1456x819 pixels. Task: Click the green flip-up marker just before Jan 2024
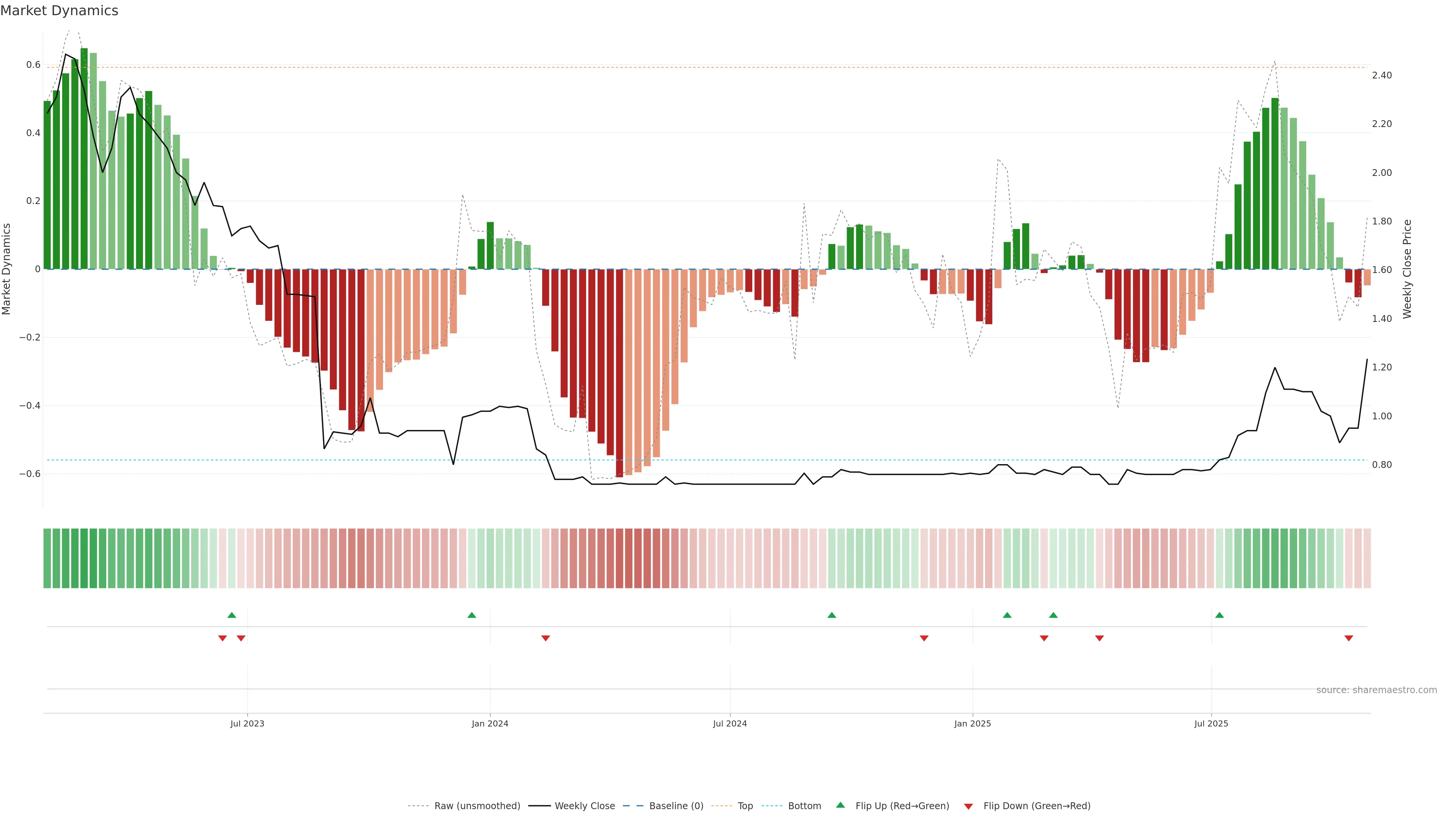point(472,615)
